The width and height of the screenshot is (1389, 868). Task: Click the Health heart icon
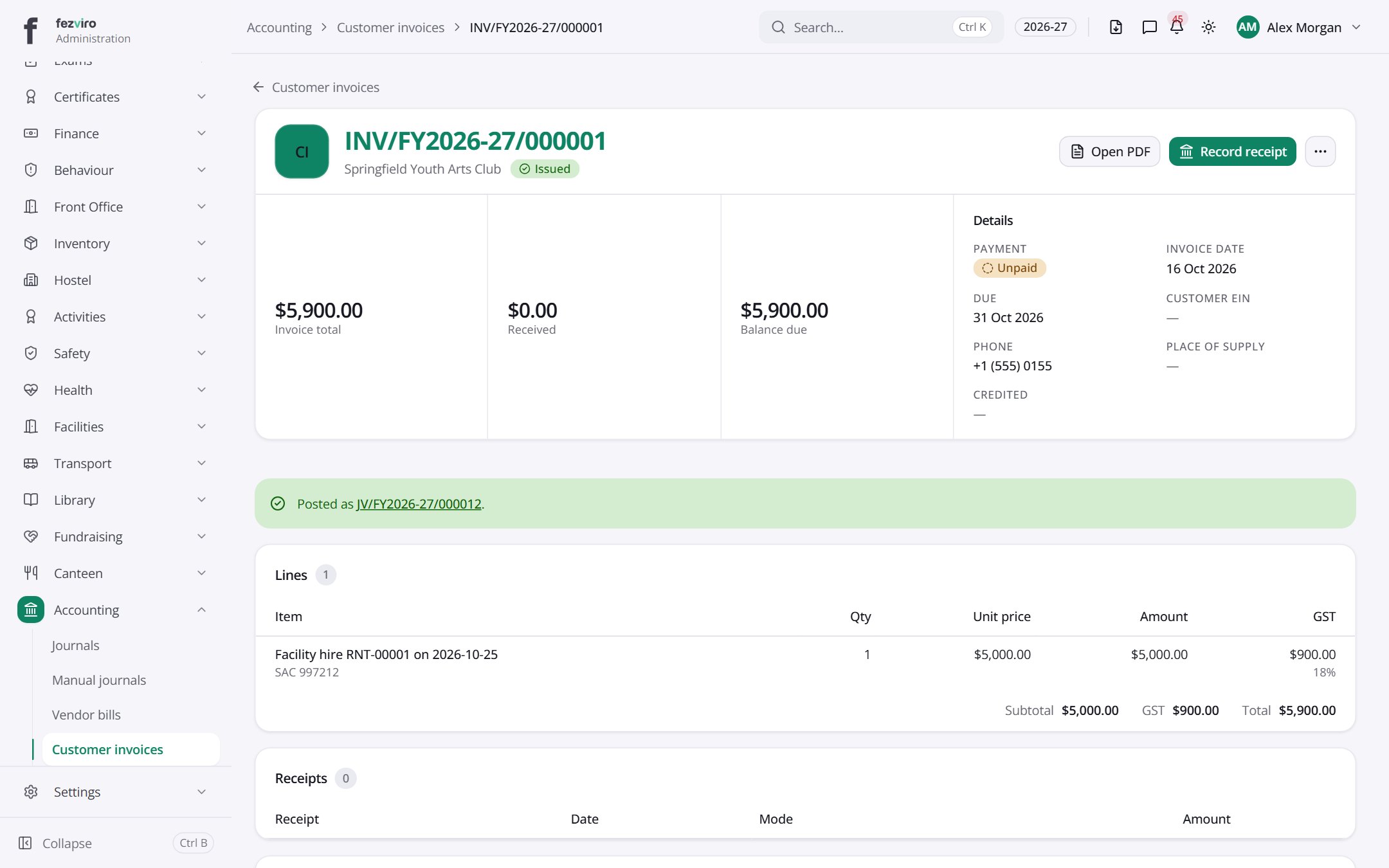31,390
